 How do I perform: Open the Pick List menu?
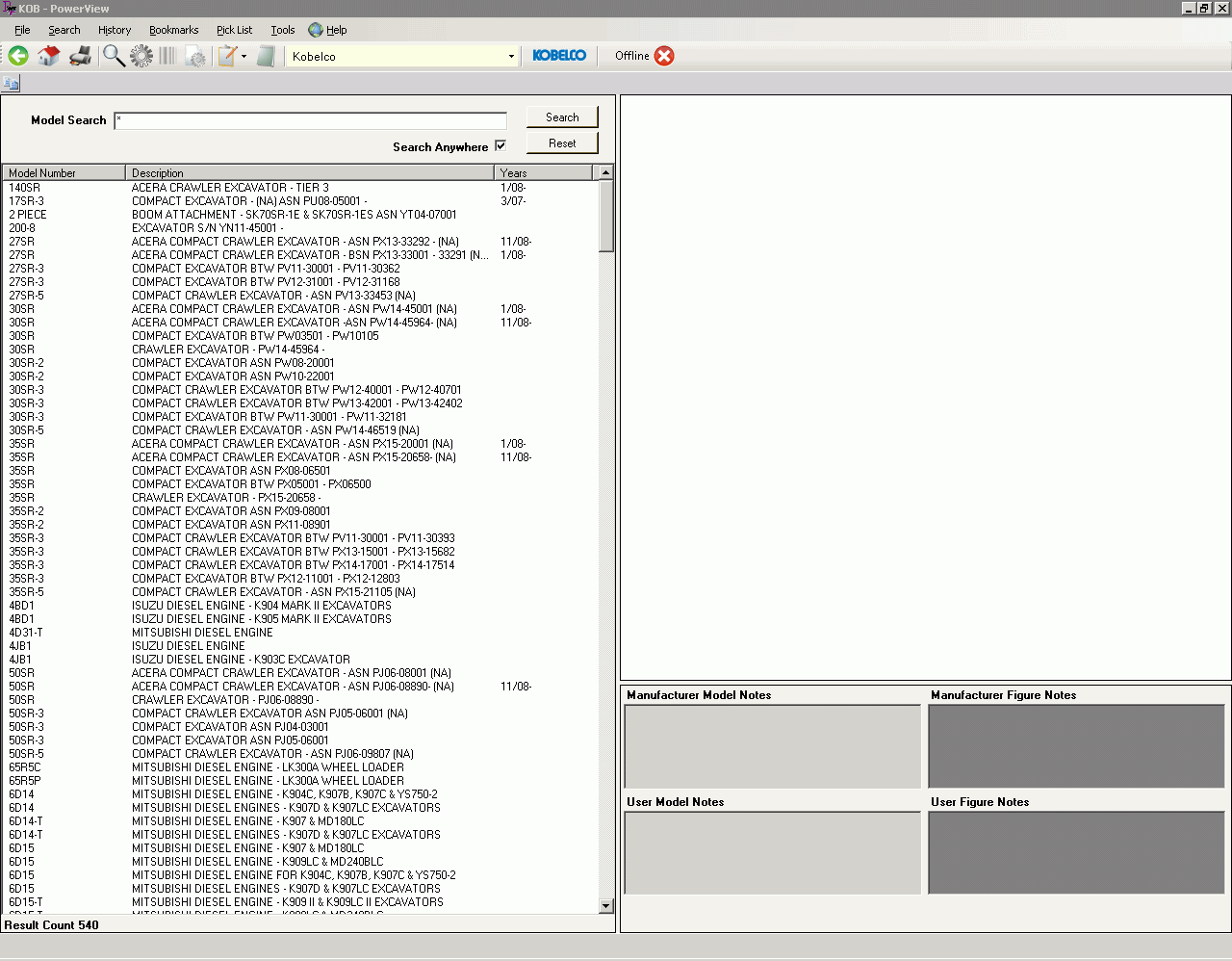click(x=234, y=30)
